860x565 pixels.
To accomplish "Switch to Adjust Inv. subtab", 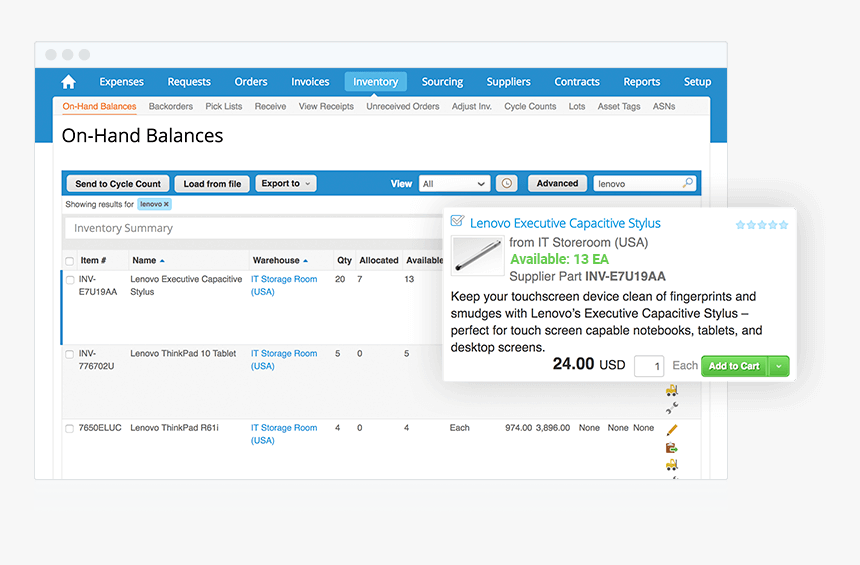I will (472, 106).
